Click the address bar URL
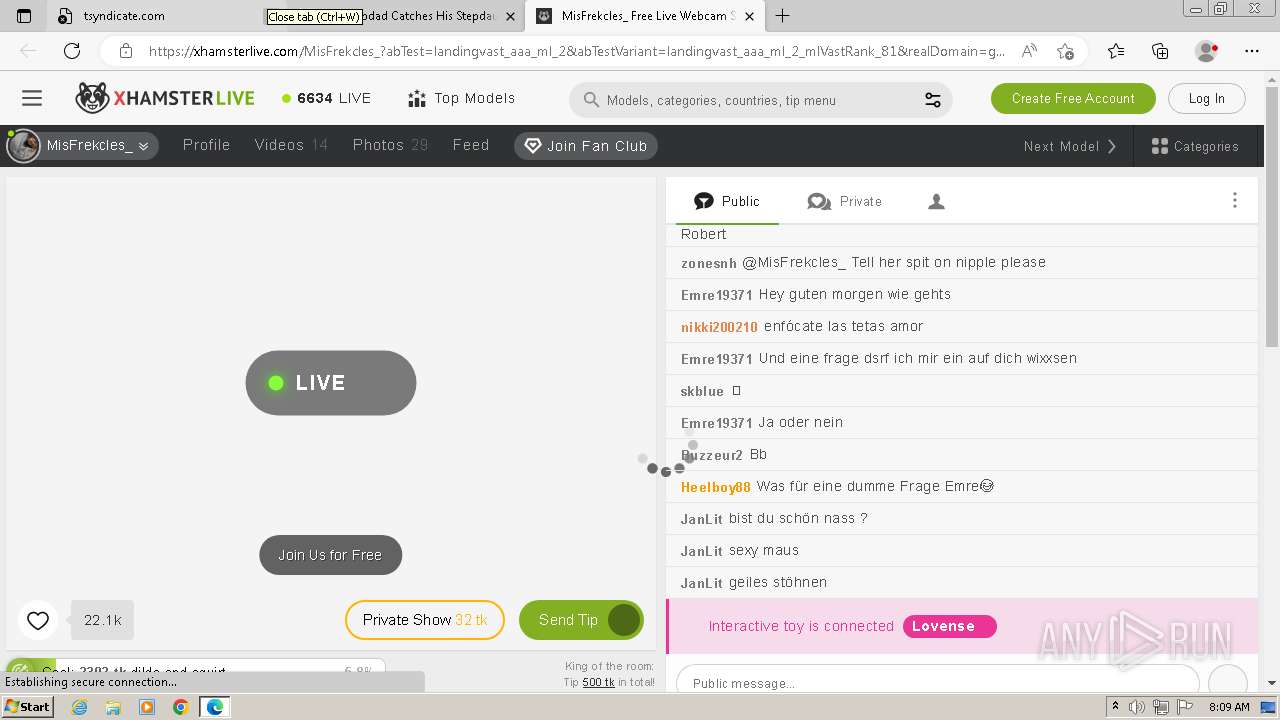 click(577, 51)
